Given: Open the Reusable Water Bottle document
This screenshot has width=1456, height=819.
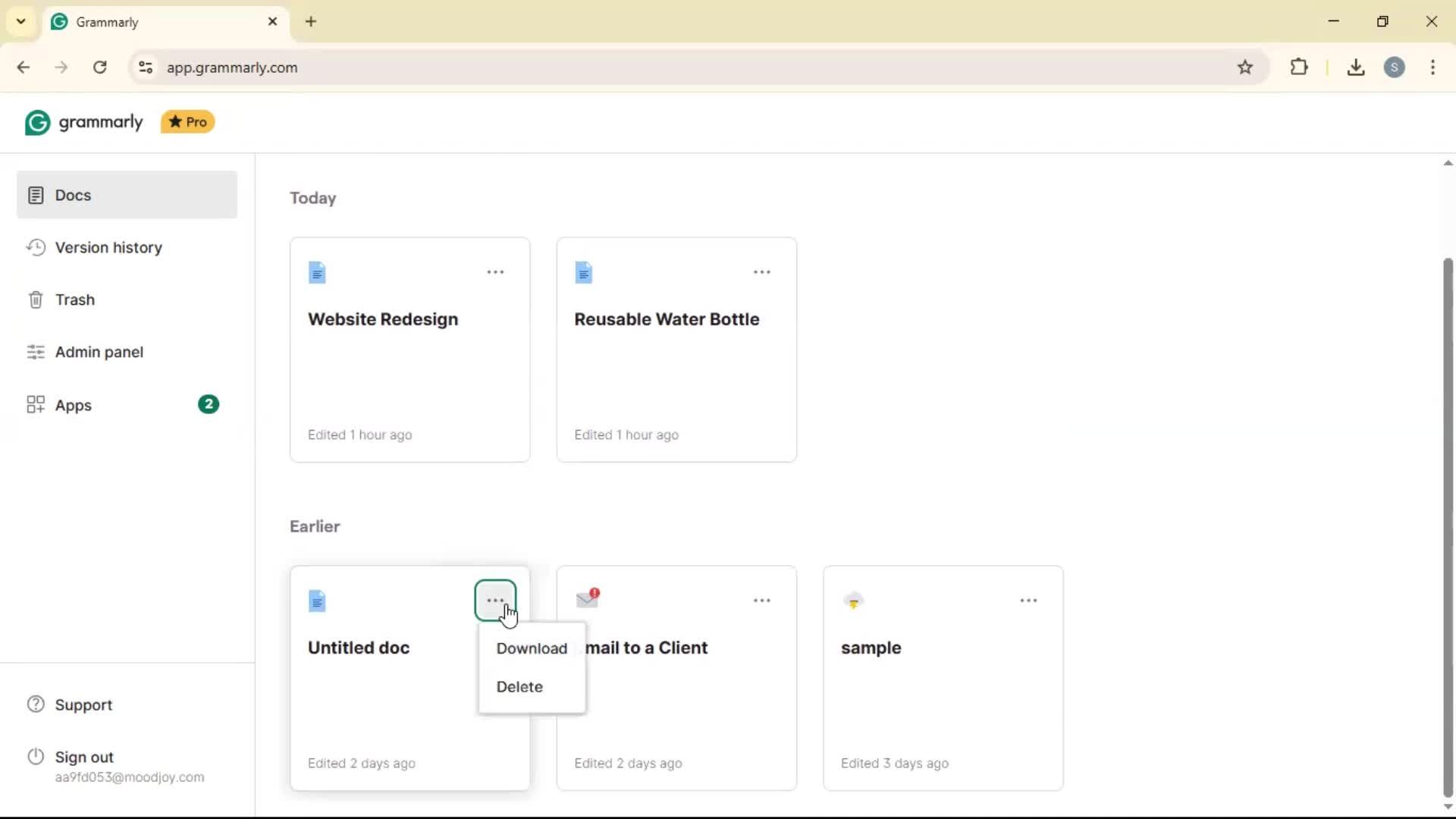Looking at the screenshot, I should [x=676, y=350].
